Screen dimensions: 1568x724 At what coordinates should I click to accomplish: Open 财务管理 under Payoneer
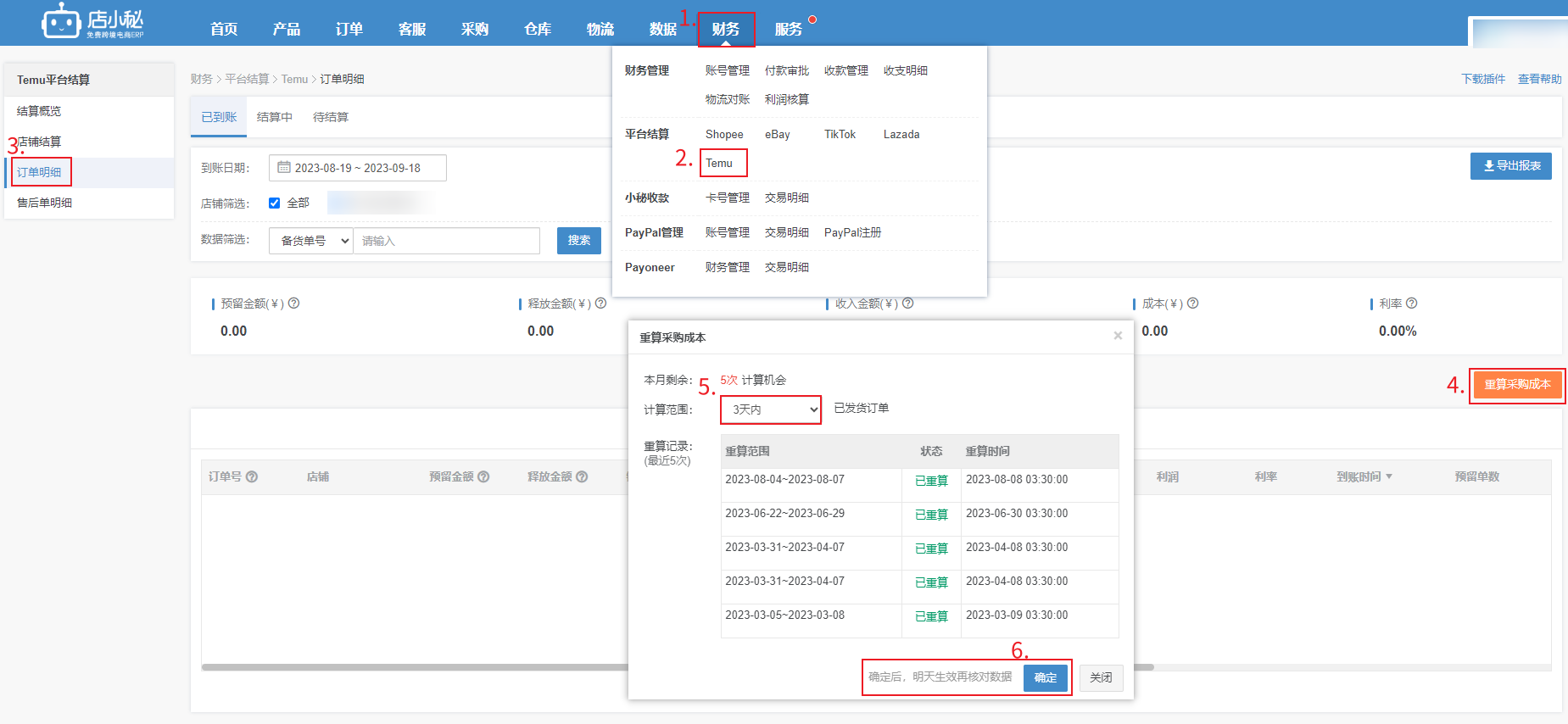tap(728, 267)
